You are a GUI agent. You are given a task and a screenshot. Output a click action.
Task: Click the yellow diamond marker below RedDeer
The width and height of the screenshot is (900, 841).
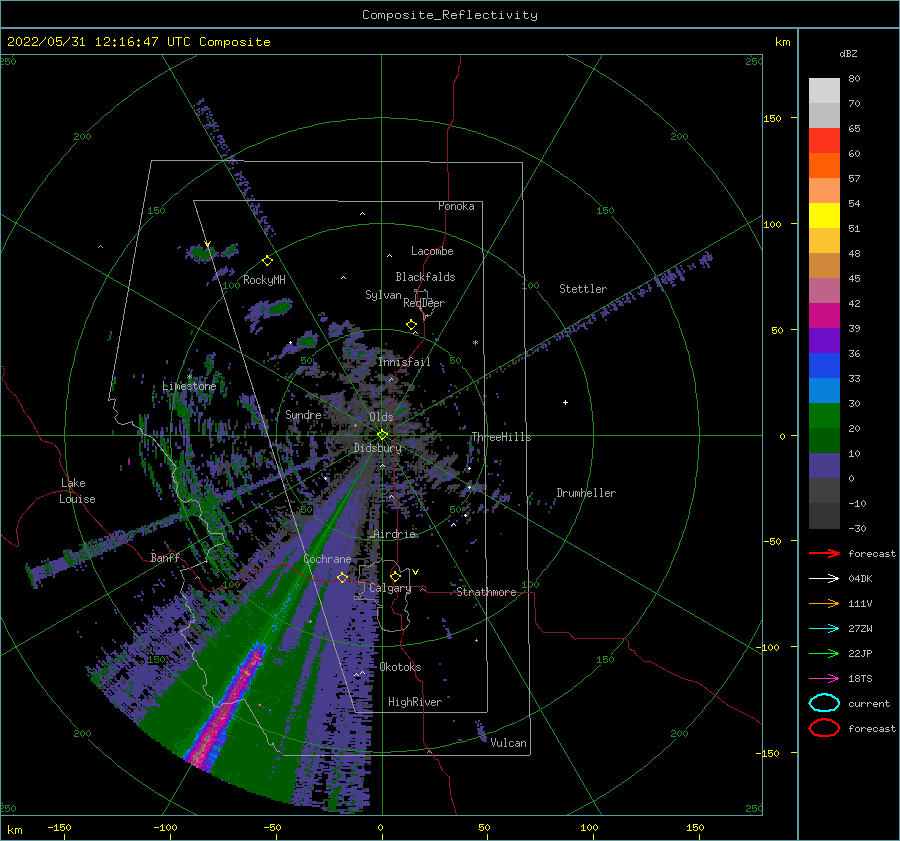click(412, 325)
